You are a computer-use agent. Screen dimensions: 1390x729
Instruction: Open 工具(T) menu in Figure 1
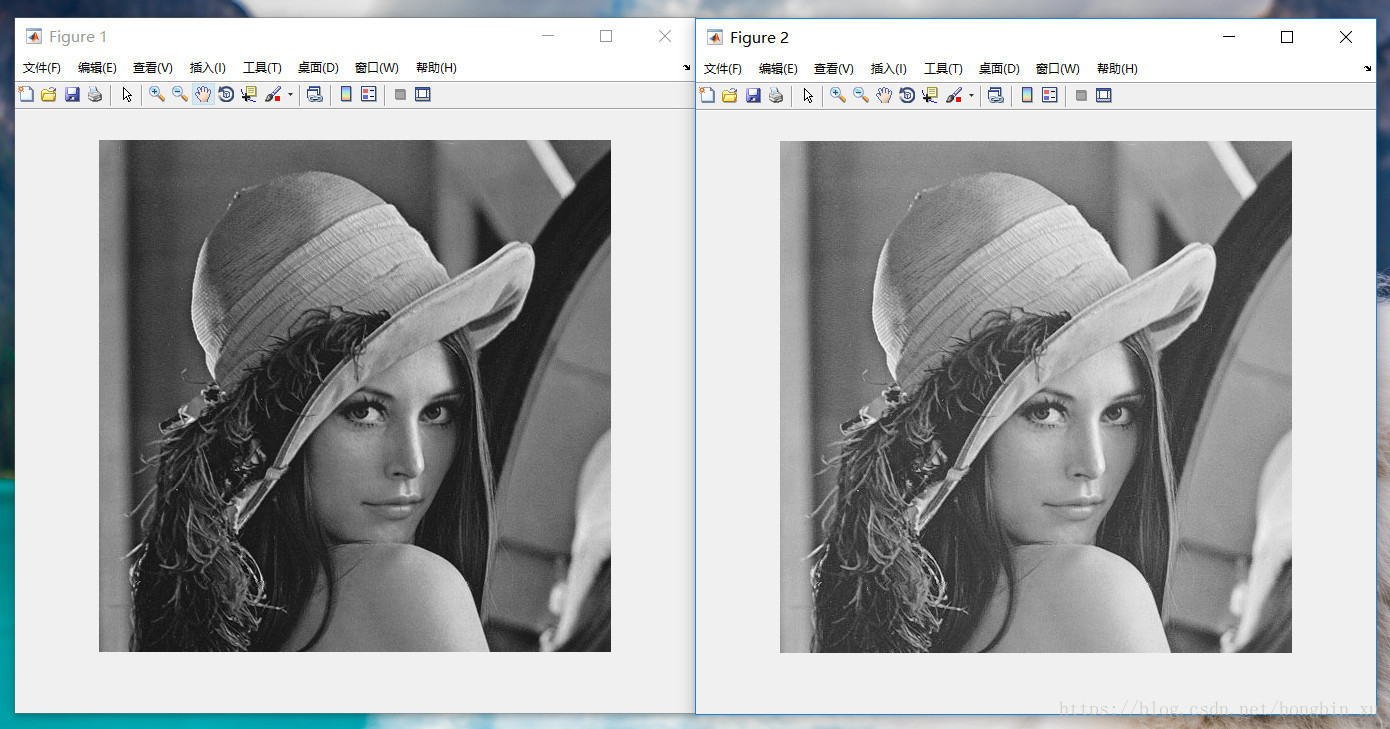[x=262, y=68]
